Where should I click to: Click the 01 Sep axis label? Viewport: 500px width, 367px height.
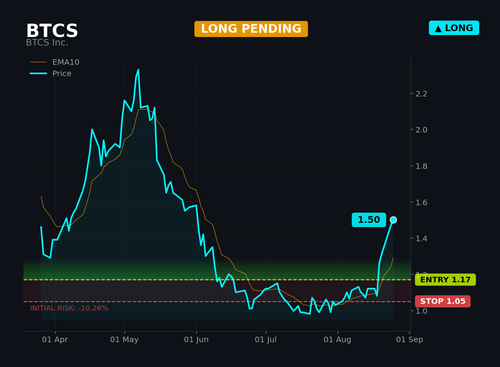409,340
